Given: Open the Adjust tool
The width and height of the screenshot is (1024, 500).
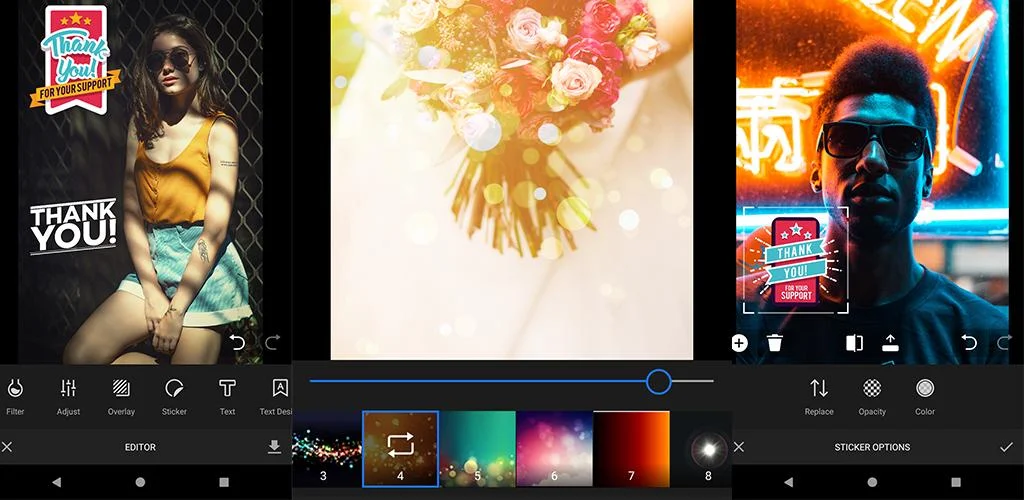Looking at the screenshot, I should (x=68, y=395).
